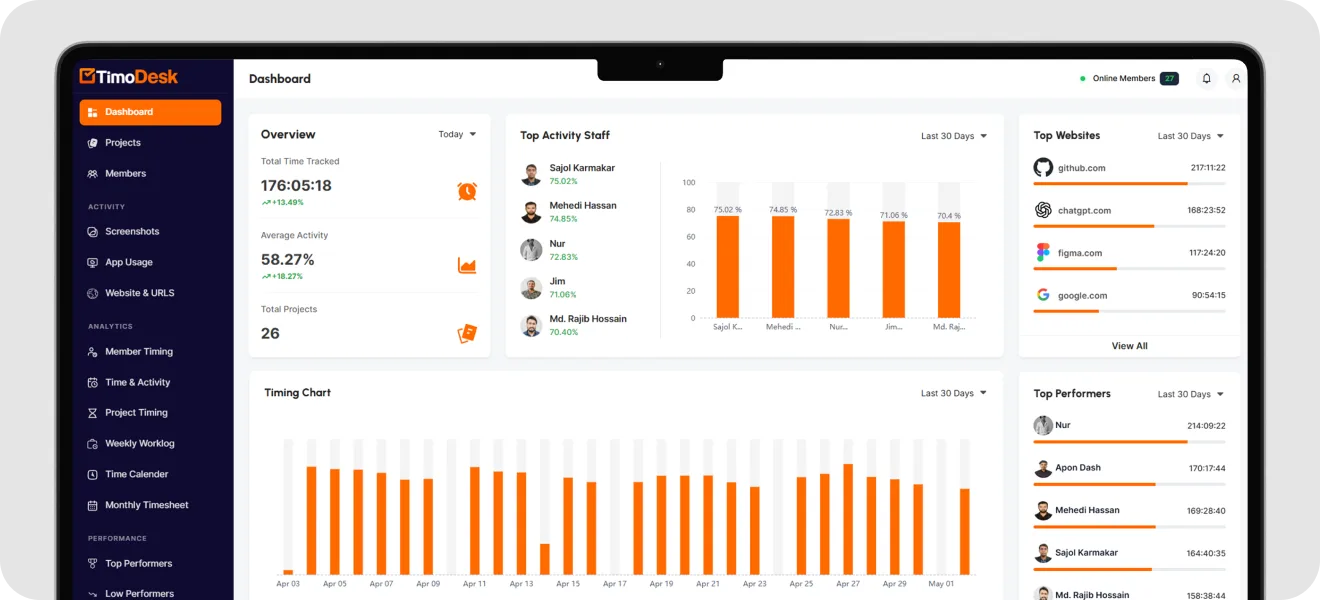Open Top Websites Last 30 Days dropdown

pyautogui.click(x=1191, y=136)
